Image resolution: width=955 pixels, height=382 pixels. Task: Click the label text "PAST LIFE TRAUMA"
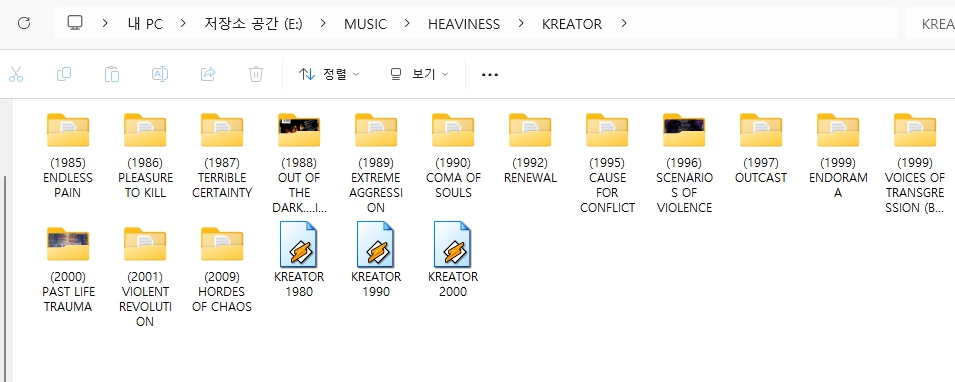click(68, 299)
